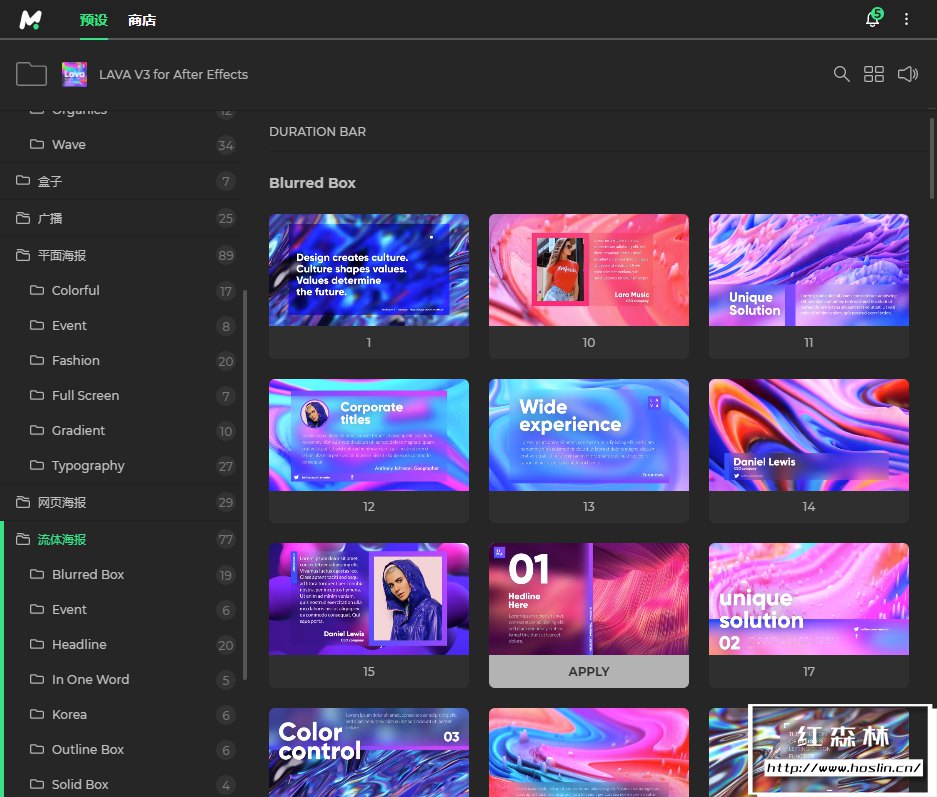The height and width of the screenshot is (797, 937).
Task: Click the LAVA V3 for After Effects title
Action: pos(173,75)
